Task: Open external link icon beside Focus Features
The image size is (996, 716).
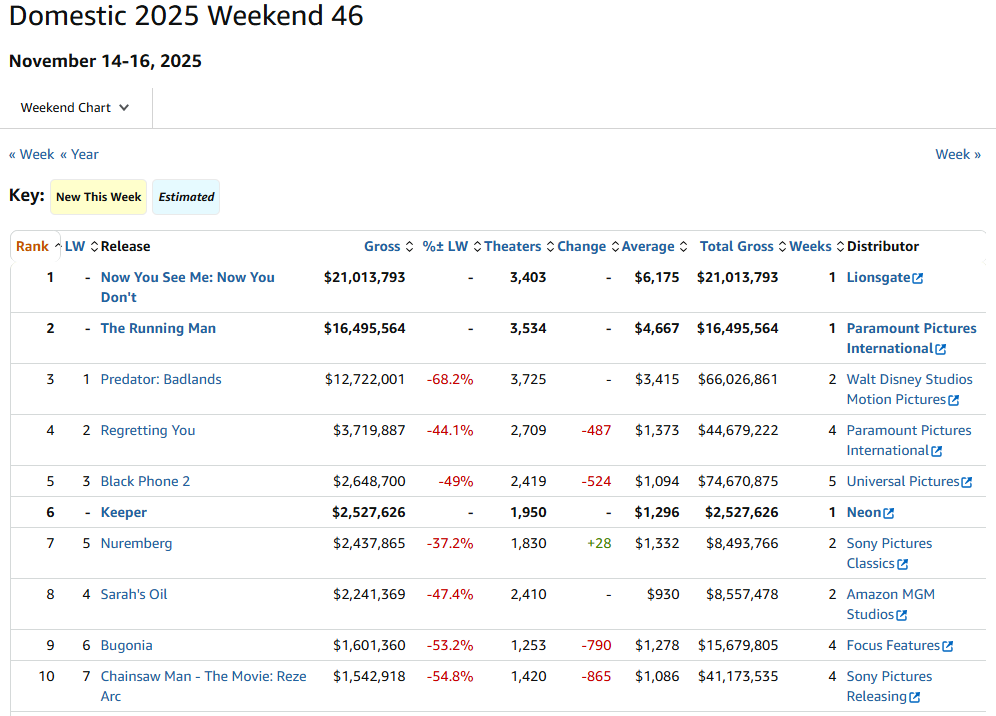Action: [948, 646]
